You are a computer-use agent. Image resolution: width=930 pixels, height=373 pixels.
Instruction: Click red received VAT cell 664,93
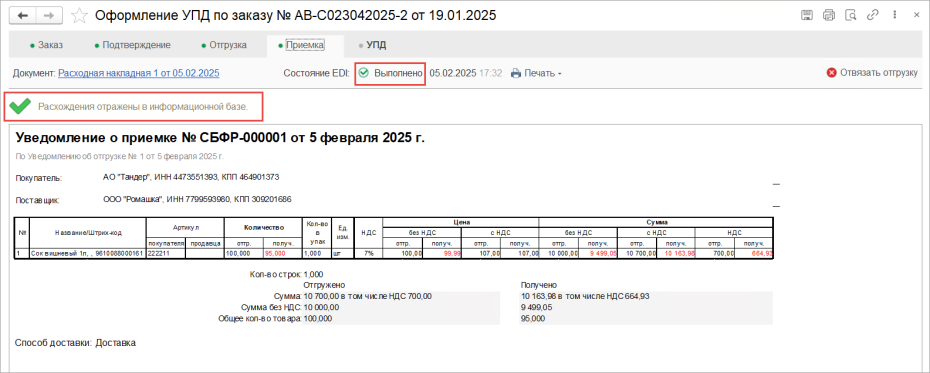click(754, 253)
